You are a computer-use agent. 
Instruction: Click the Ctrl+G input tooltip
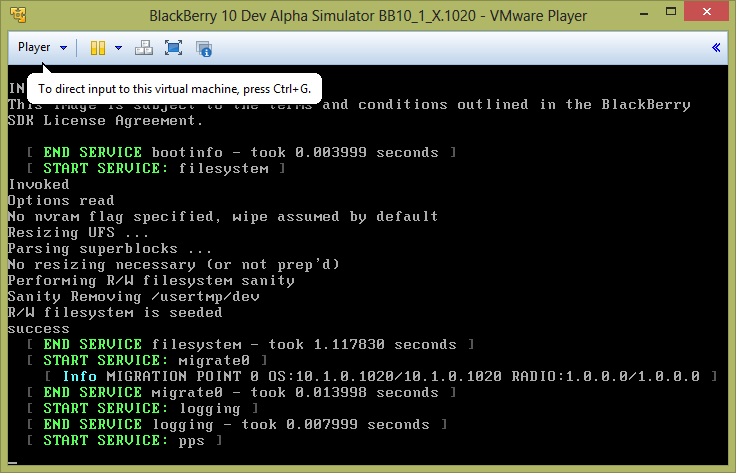174,89
